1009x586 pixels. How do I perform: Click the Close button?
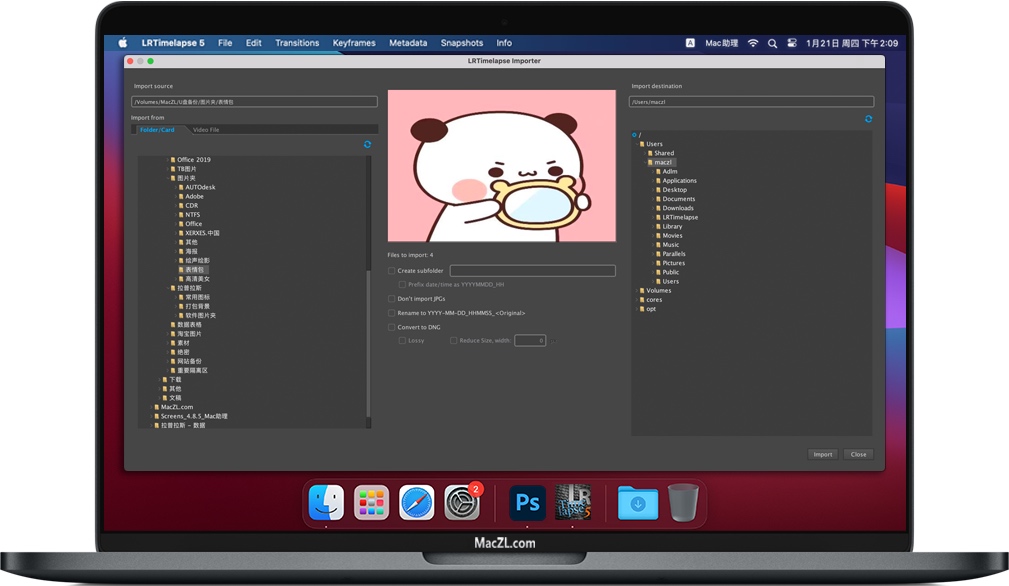(858, 455)
